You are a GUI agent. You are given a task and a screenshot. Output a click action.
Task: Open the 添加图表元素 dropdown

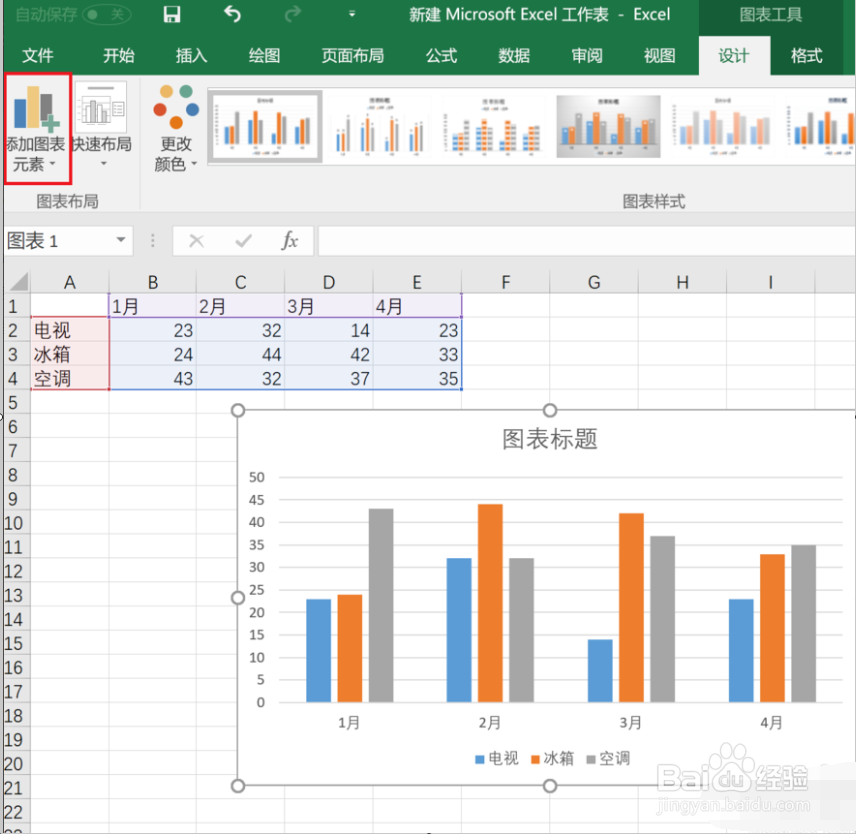[x=36, y=129]
